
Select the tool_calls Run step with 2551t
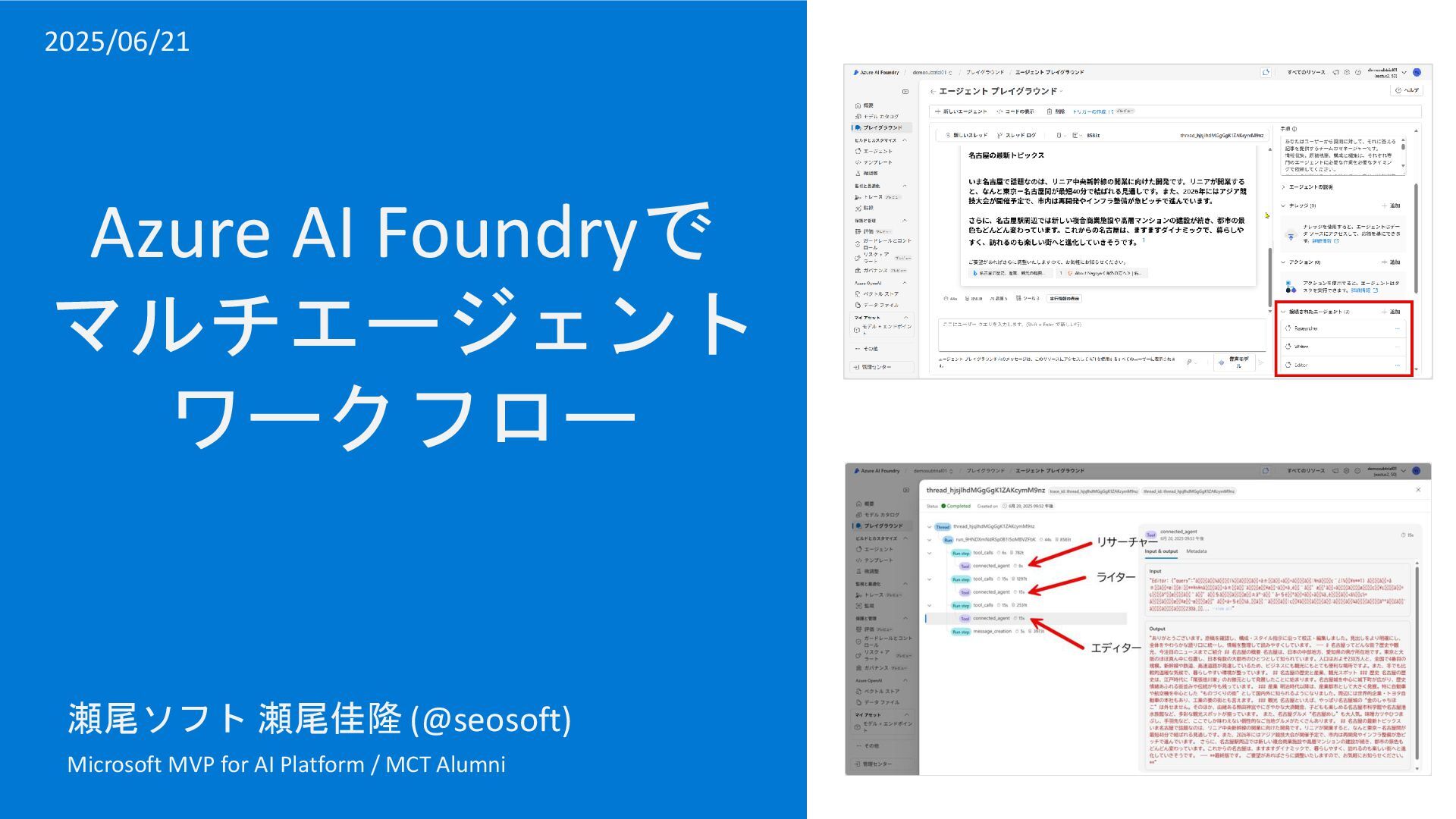tap(990, 605)
